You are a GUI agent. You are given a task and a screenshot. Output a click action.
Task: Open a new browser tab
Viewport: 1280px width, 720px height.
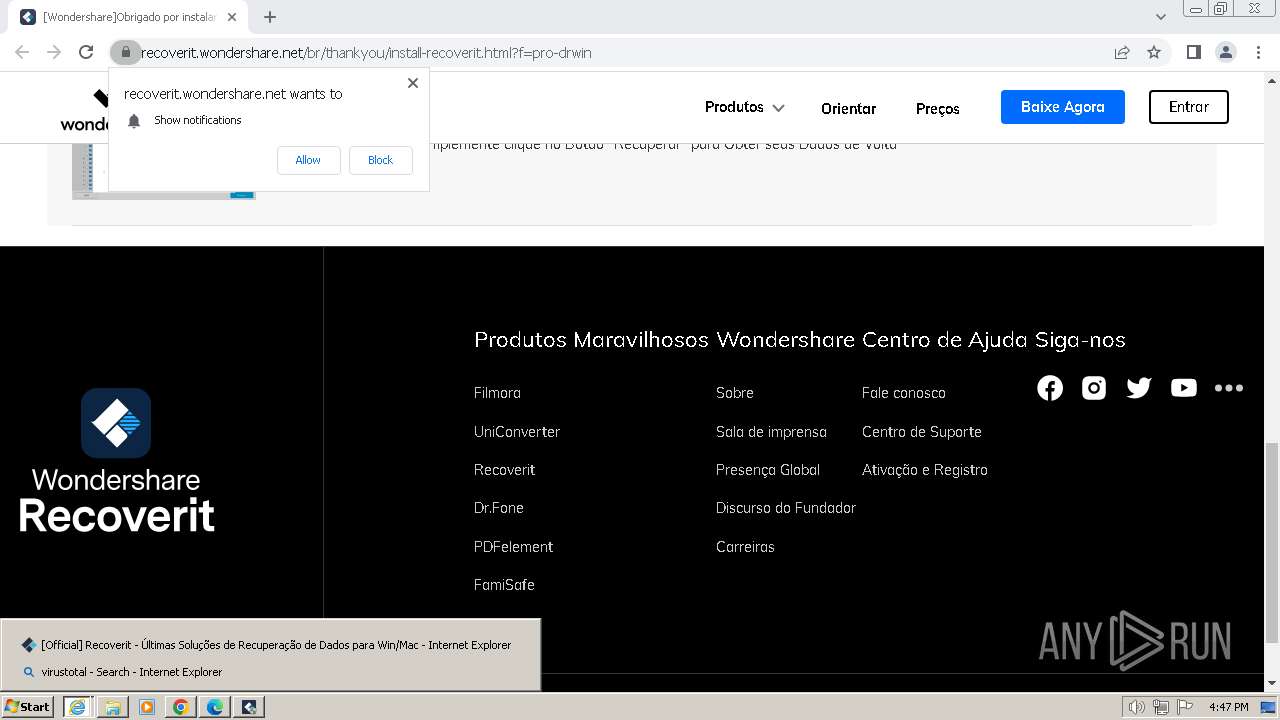click(270, 17)
